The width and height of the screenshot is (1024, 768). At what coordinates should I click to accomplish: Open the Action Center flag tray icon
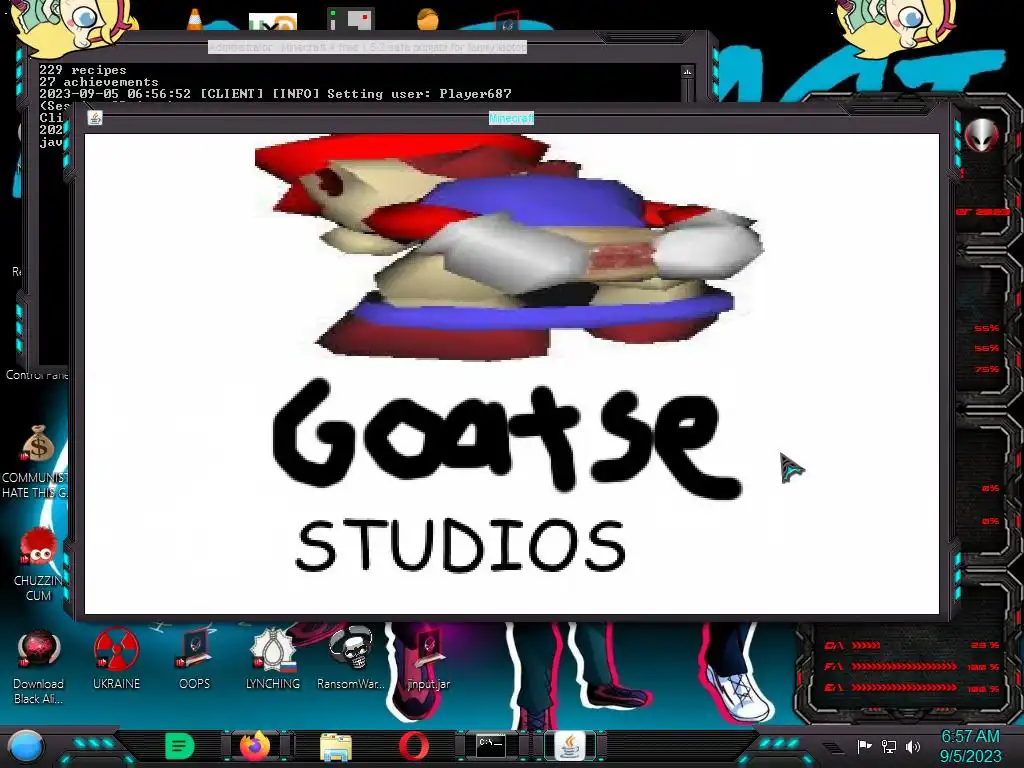coord(864,746)
